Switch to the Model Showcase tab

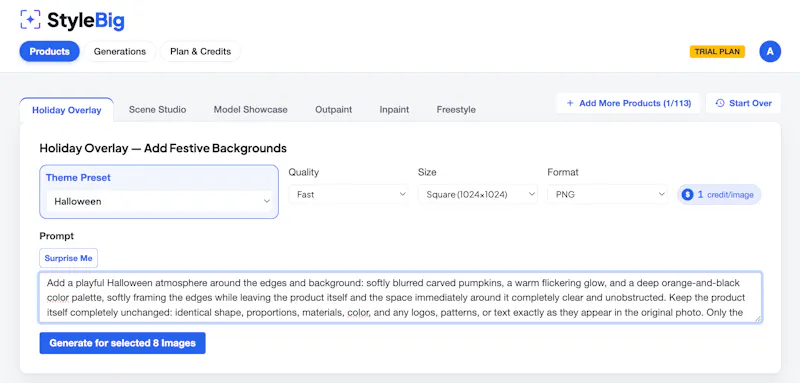pyautogui.click(x=251, y=110)
